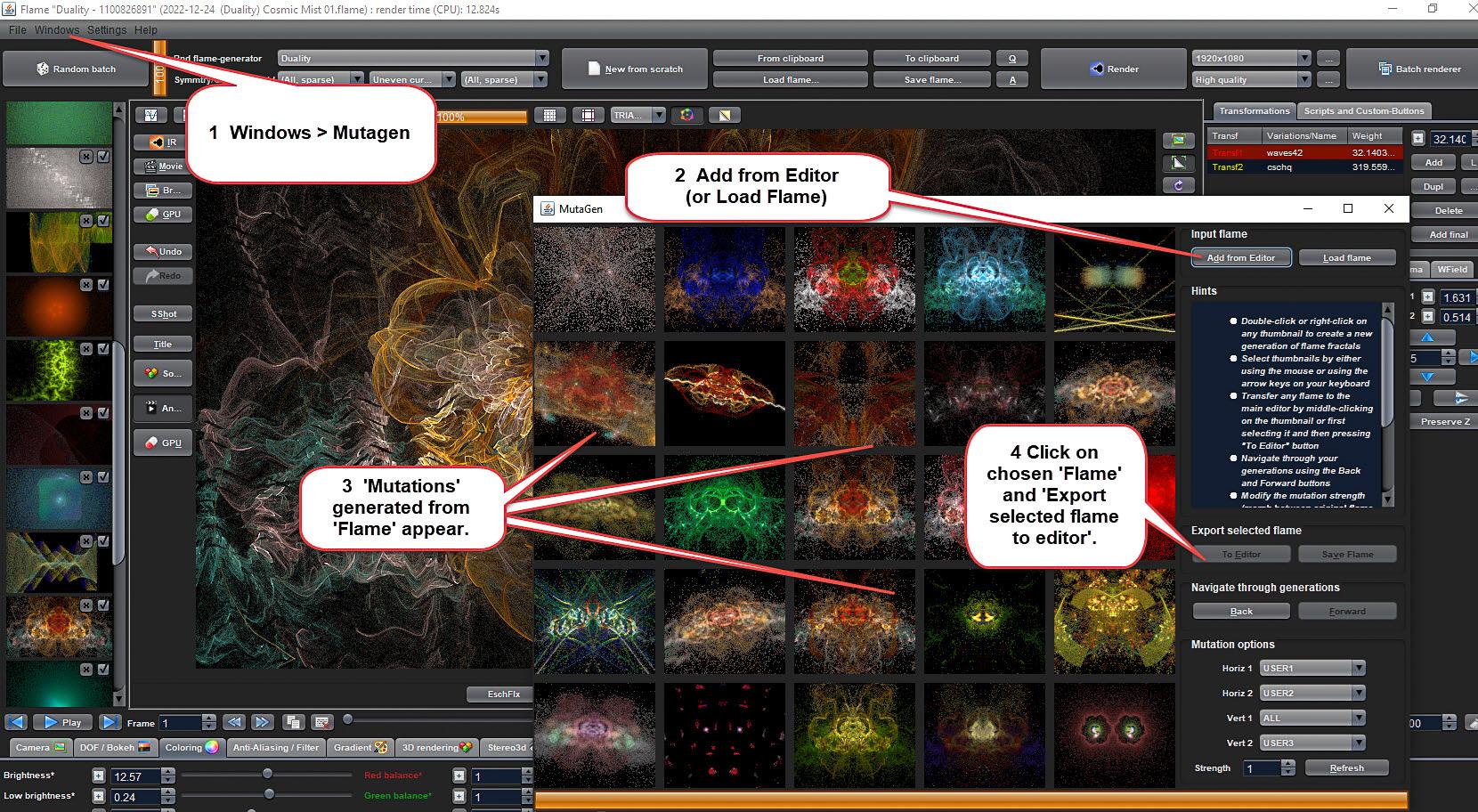Click the double-right fast-forward frame button
This screenshot has height=812, width=1478.
click(263, 722)
